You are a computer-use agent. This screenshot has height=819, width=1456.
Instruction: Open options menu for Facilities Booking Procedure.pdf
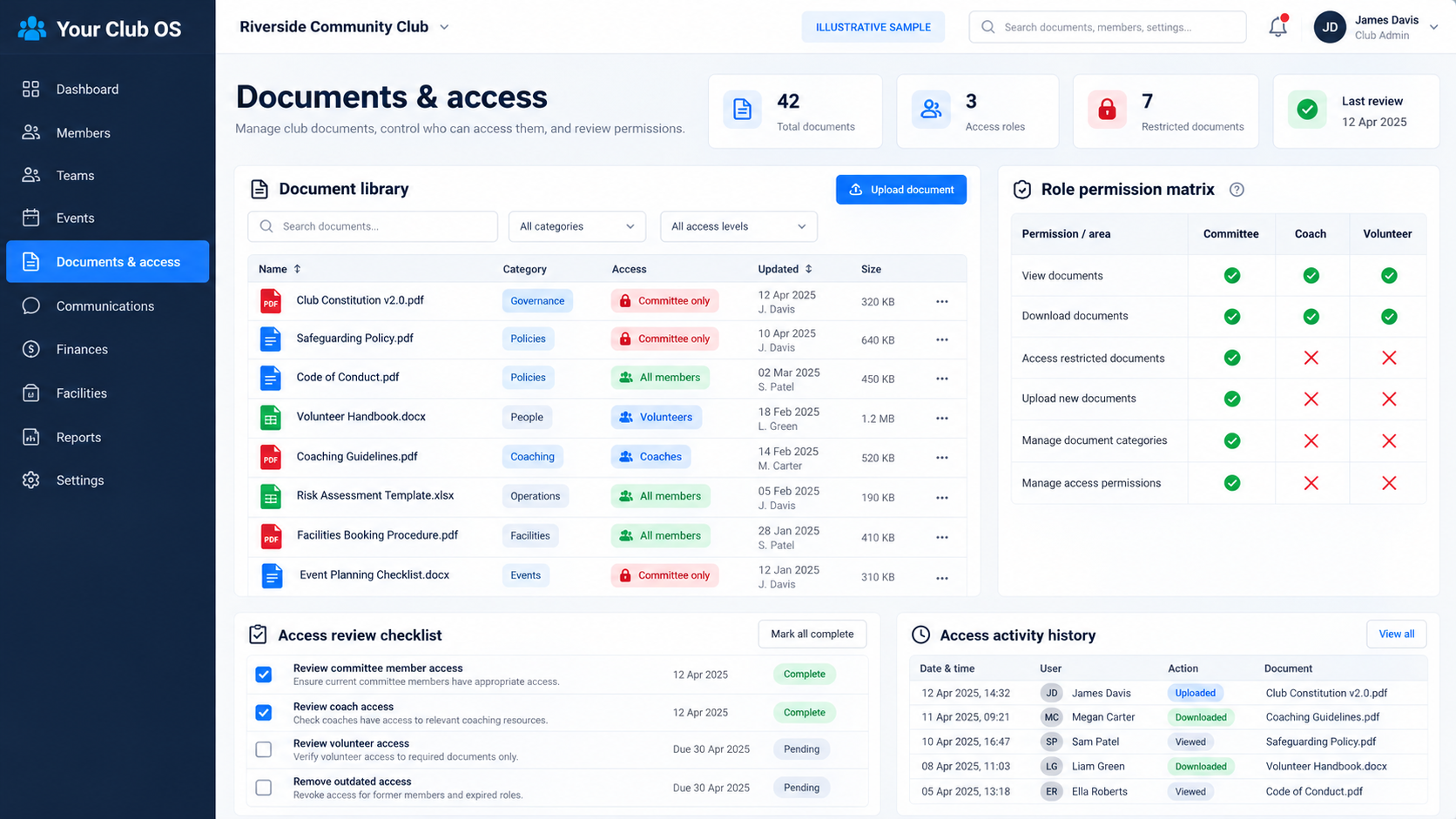pos(942,538)
